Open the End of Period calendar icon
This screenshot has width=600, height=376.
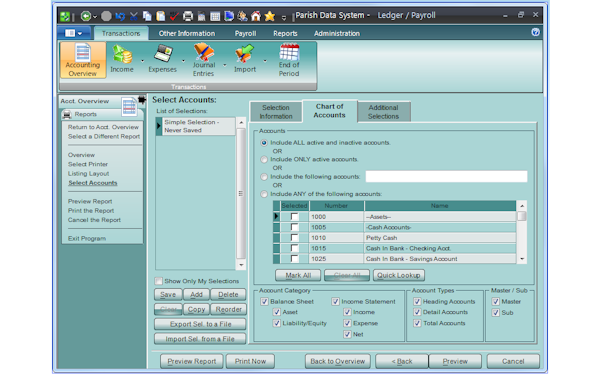[289, 60]
